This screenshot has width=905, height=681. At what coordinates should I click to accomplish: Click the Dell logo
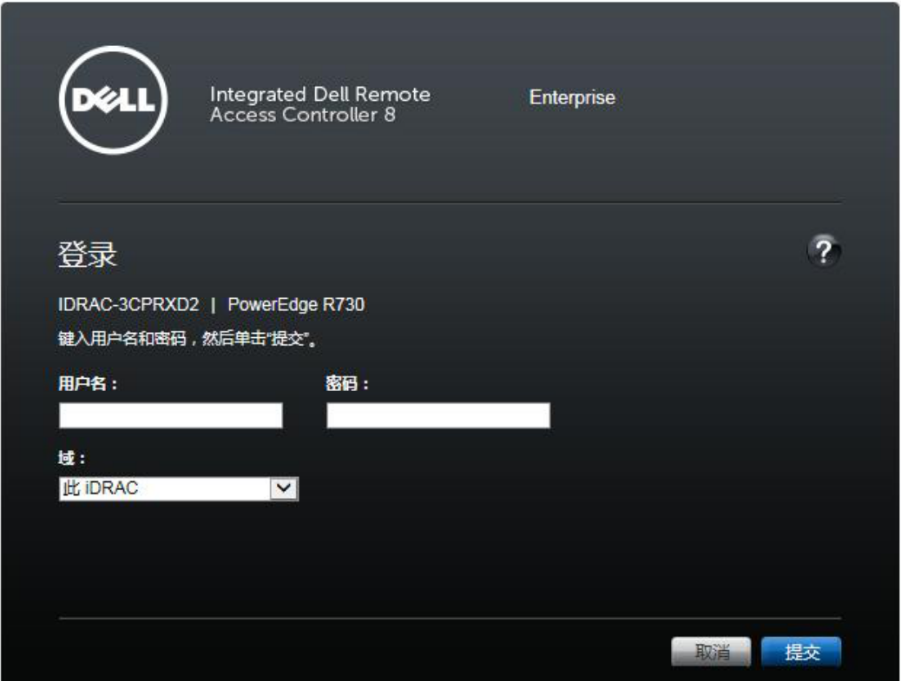(x=113, y=100)
